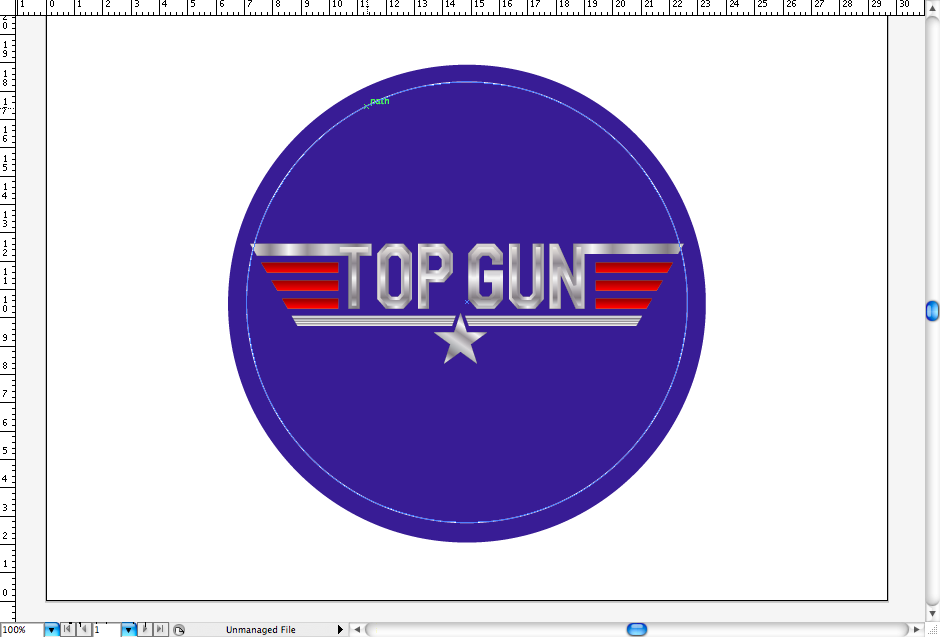Click the Version Cue status icon

(x=179, y=630)
